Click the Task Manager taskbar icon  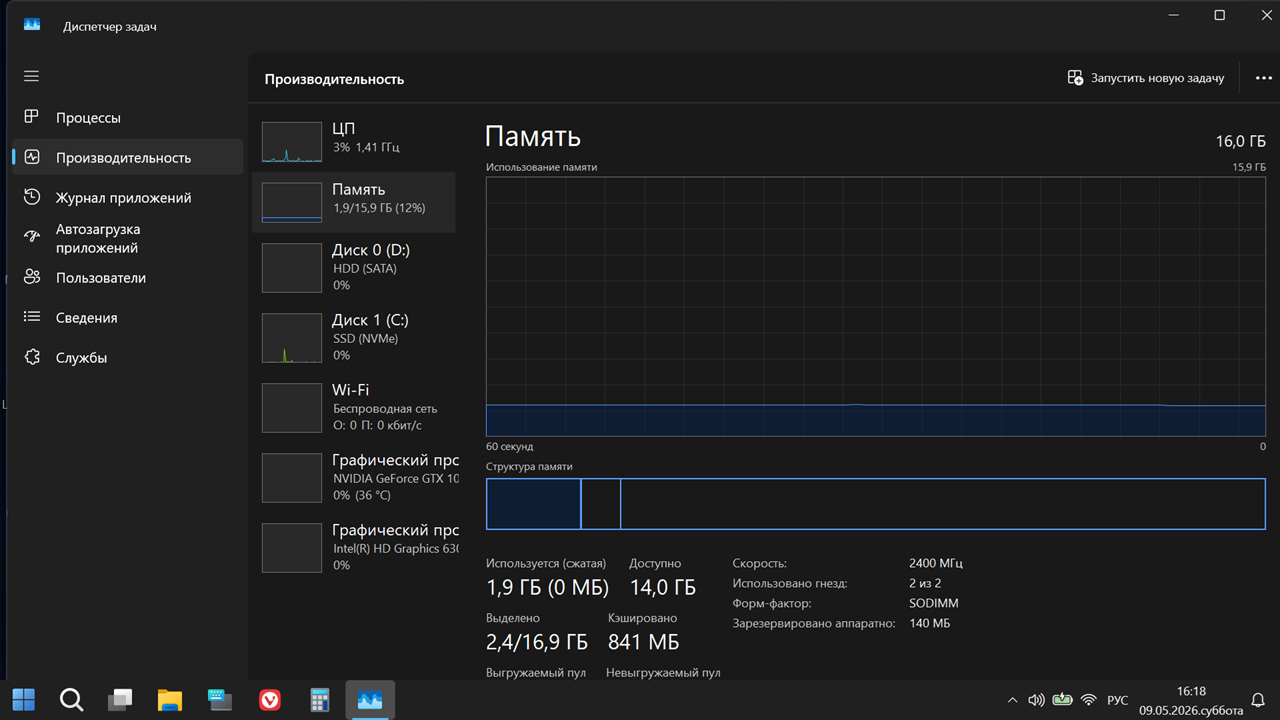(370, 700)
